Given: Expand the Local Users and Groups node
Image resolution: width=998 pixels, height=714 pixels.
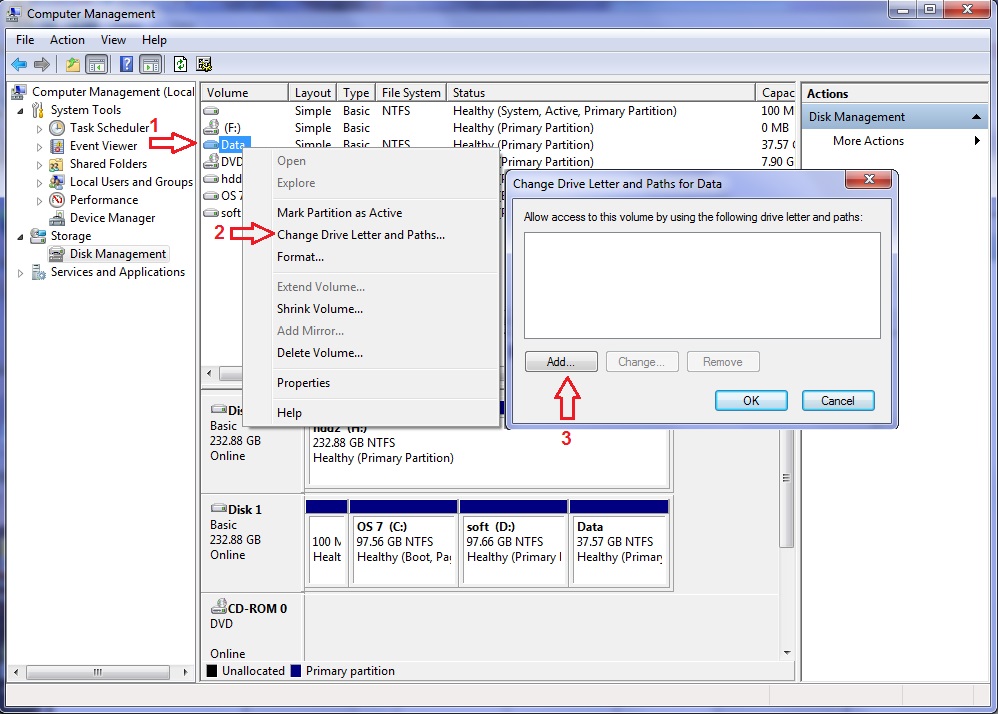Looking at the screenshot, I should 39,183.
